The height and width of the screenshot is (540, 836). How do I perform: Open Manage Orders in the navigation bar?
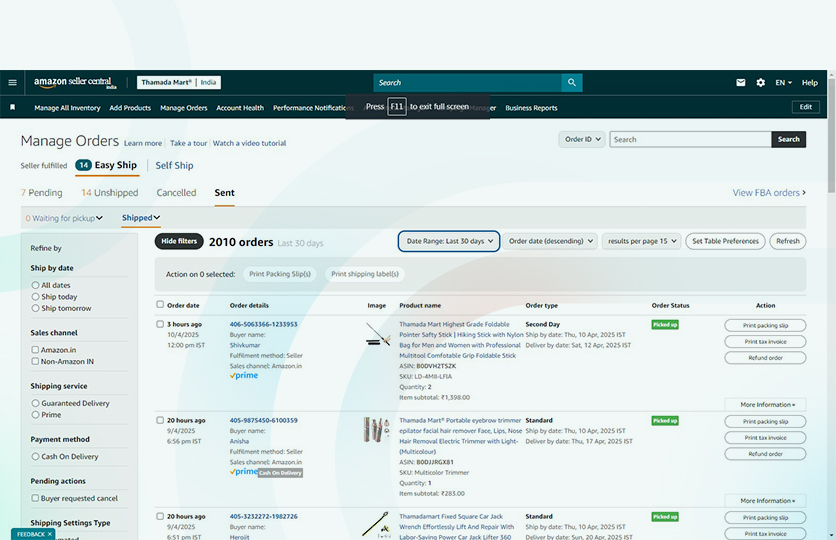tap(184, 108)
